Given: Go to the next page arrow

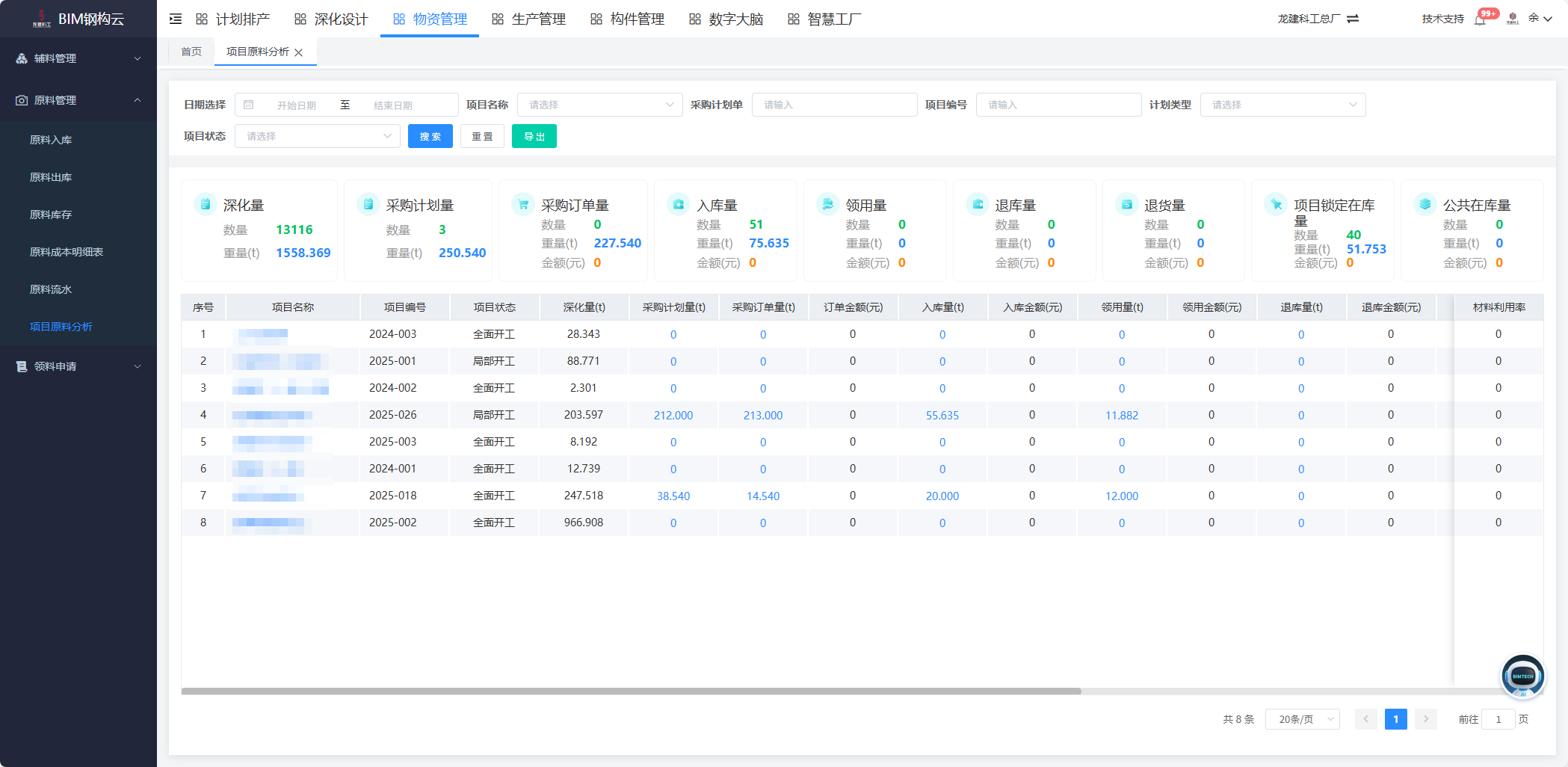Looking at the screenshot, I should [x=1426, y=719].
